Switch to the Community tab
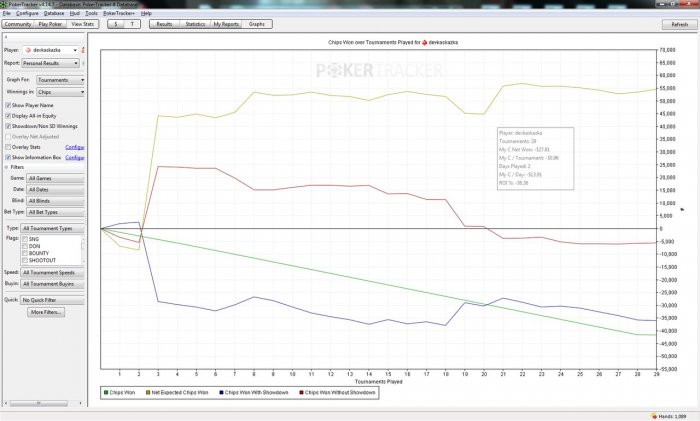Viewport: 700px width, 421px height. coord(18,24)
